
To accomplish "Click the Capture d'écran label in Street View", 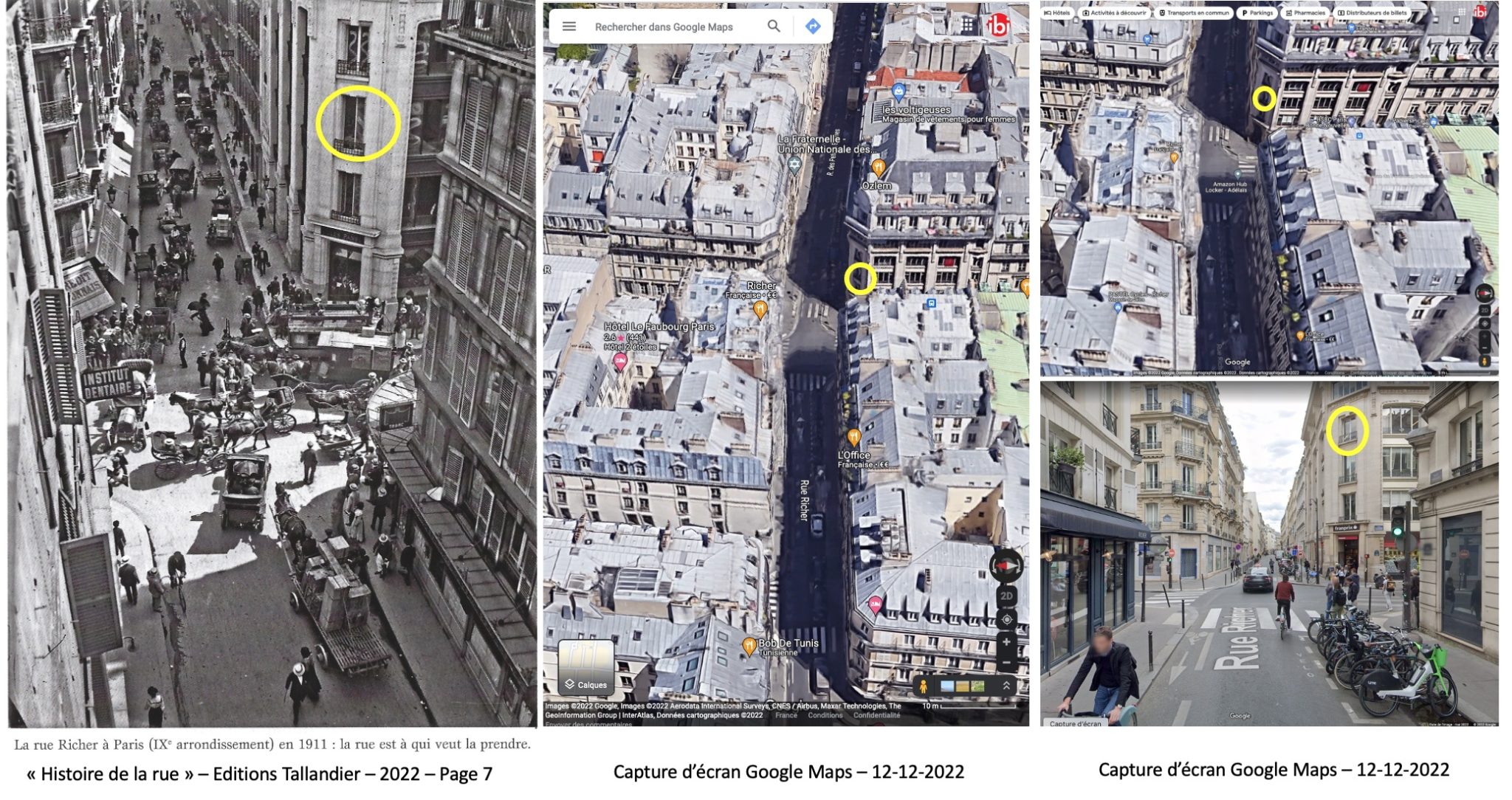I will tap(1075, 723).
